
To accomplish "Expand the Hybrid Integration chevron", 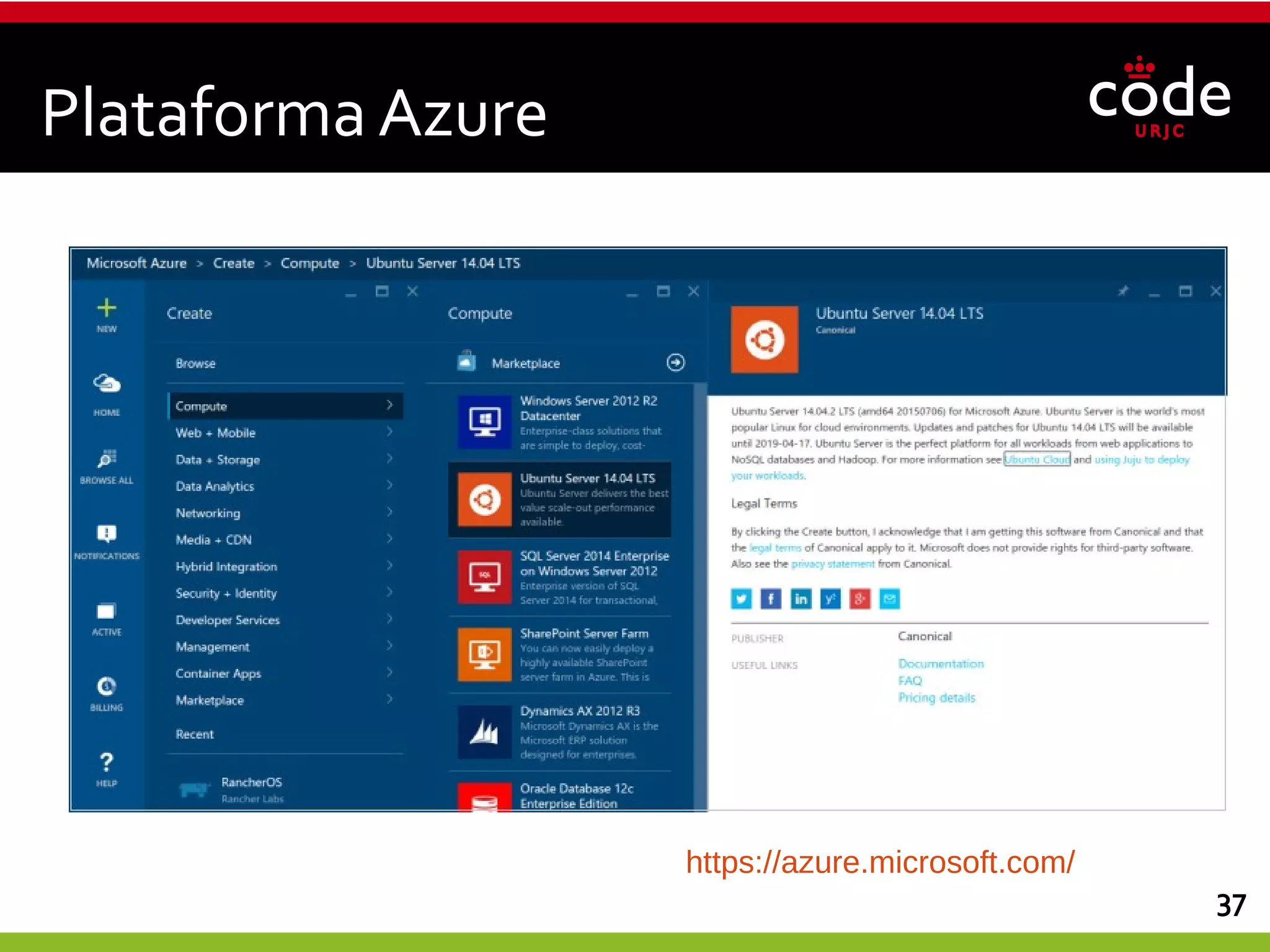I will [x=389, y=565].
